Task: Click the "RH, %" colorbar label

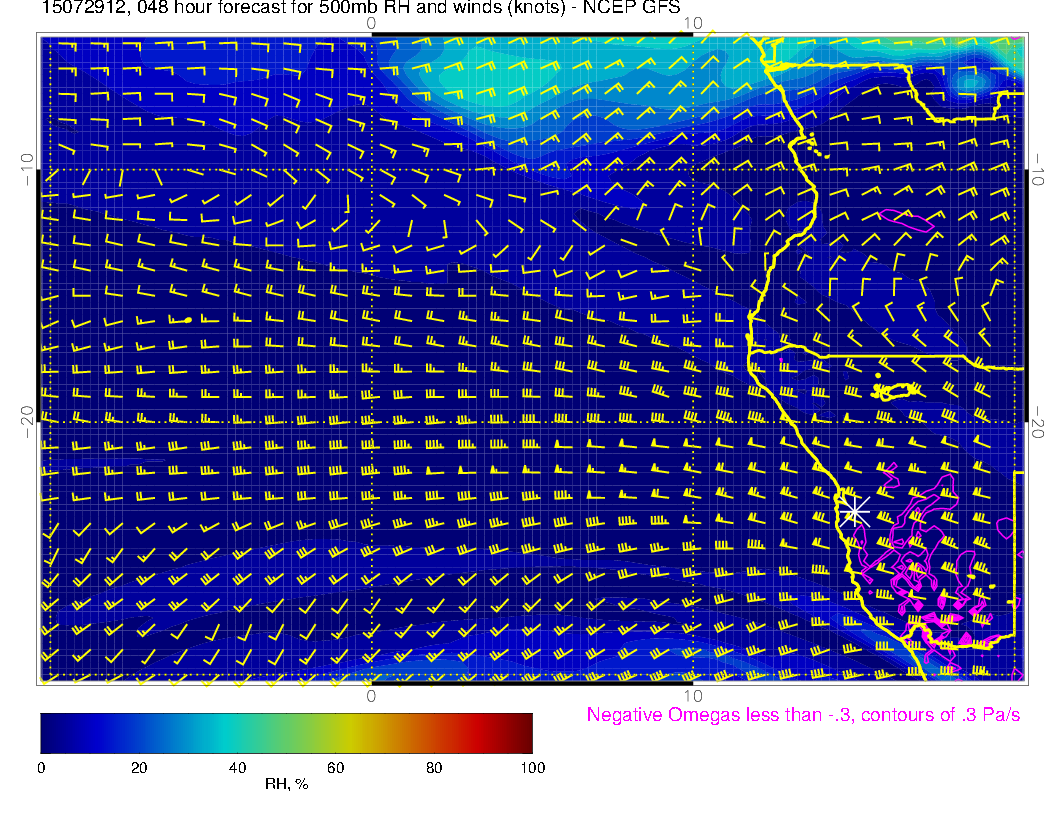Action: [x=286, y=784]
